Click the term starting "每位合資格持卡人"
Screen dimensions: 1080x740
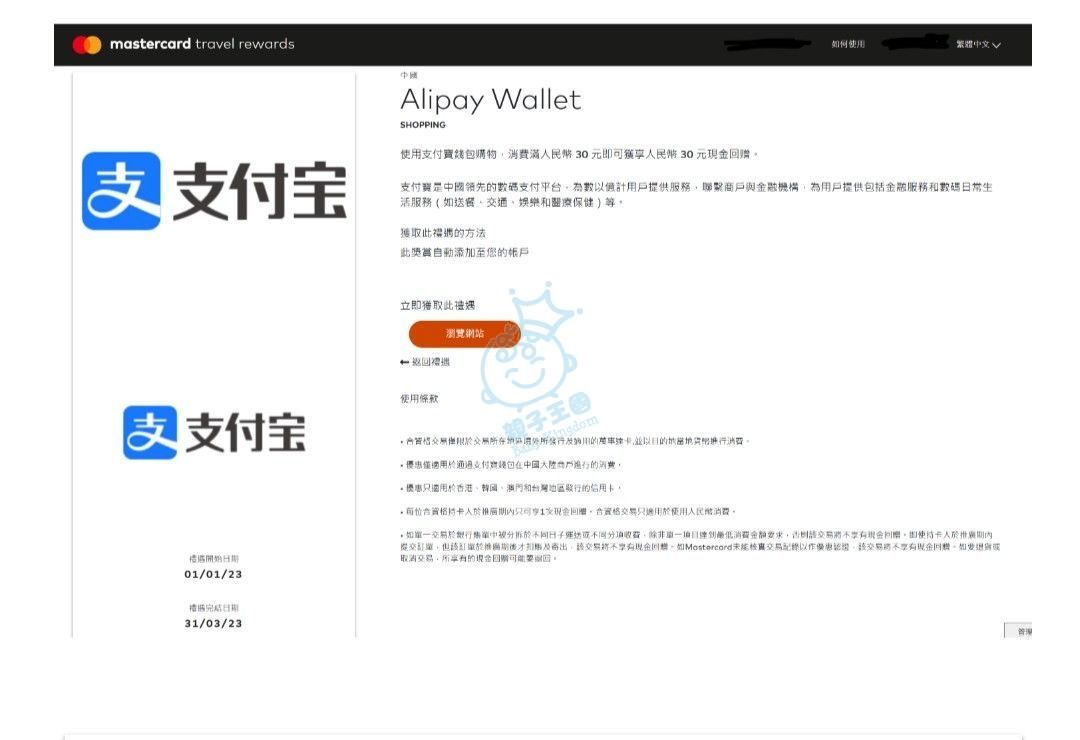[x=568, y=512]
